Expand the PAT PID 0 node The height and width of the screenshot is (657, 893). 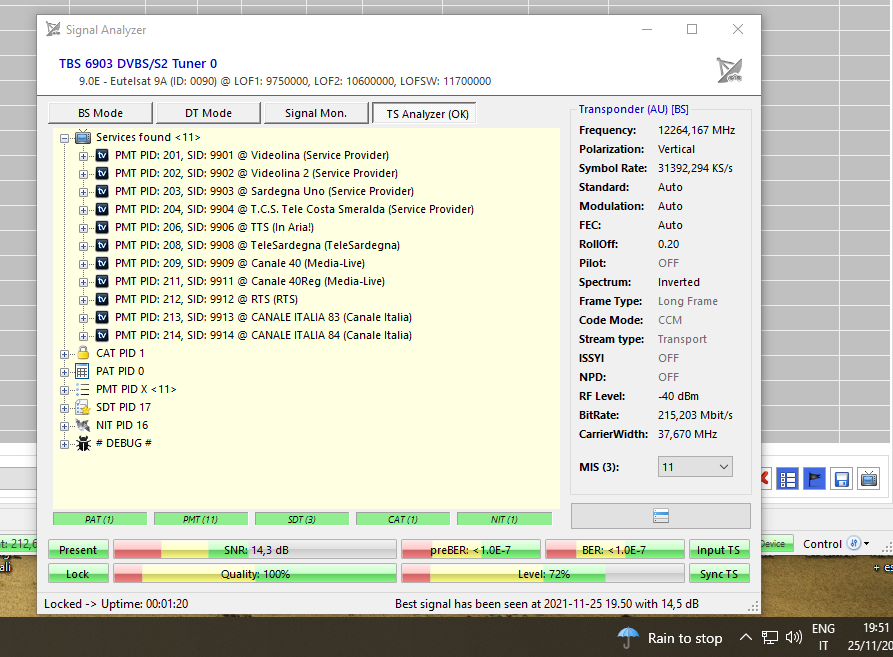pos(64,372)
